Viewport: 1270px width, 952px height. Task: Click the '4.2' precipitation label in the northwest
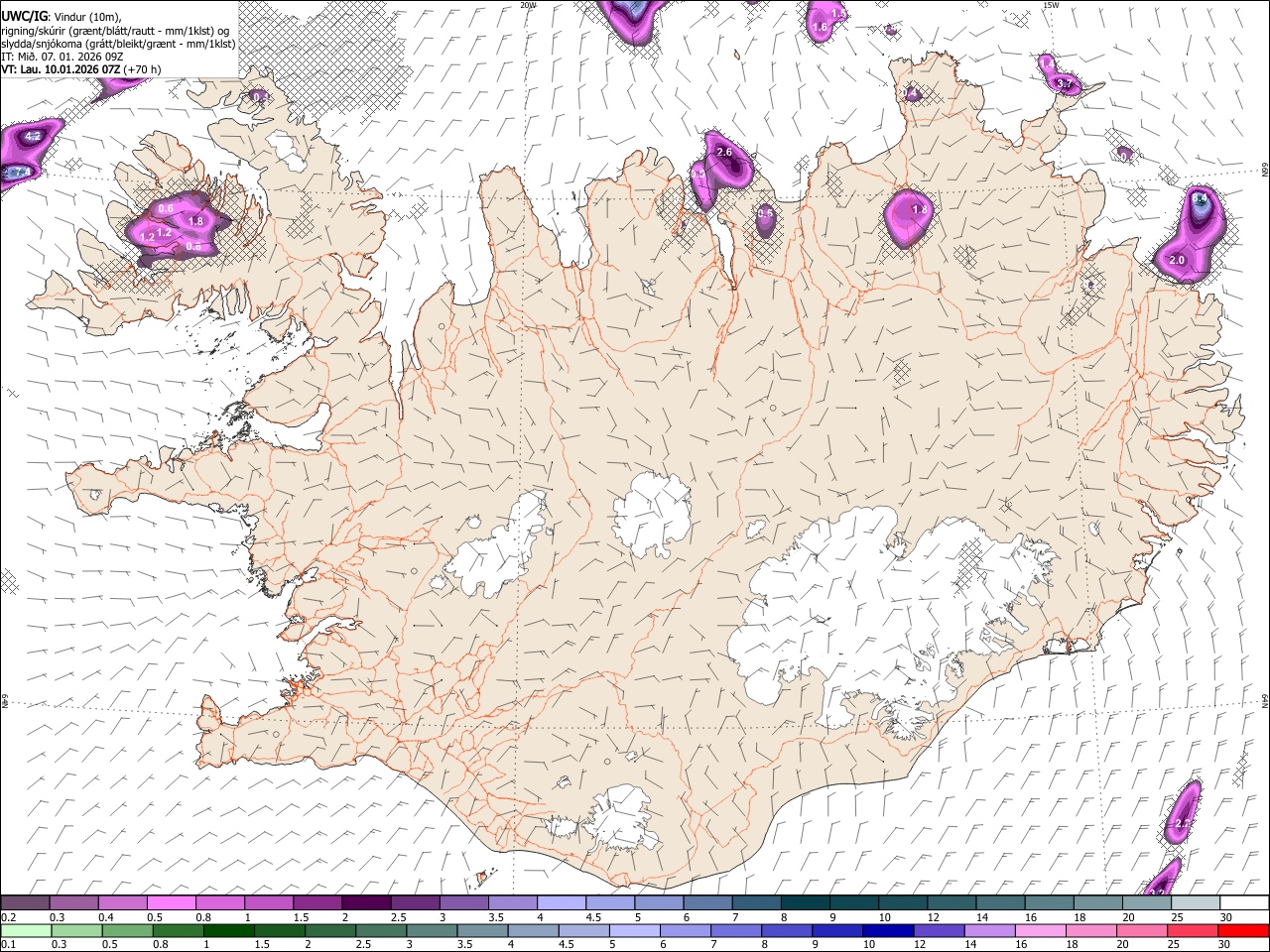coord(33,136)
